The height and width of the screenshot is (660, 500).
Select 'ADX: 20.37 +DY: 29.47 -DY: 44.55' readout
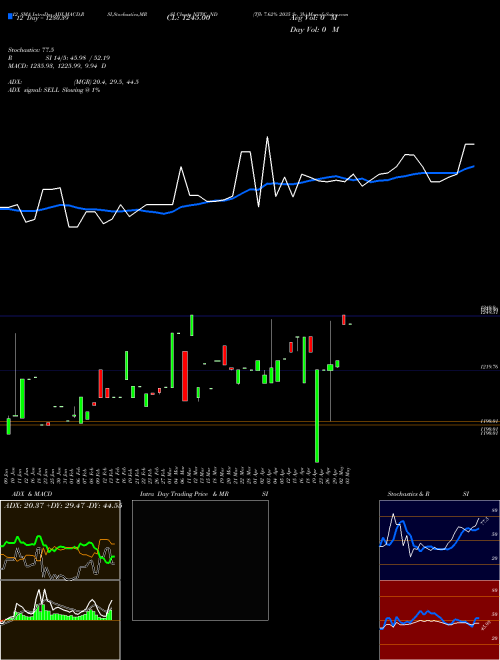tap(63, 505)
